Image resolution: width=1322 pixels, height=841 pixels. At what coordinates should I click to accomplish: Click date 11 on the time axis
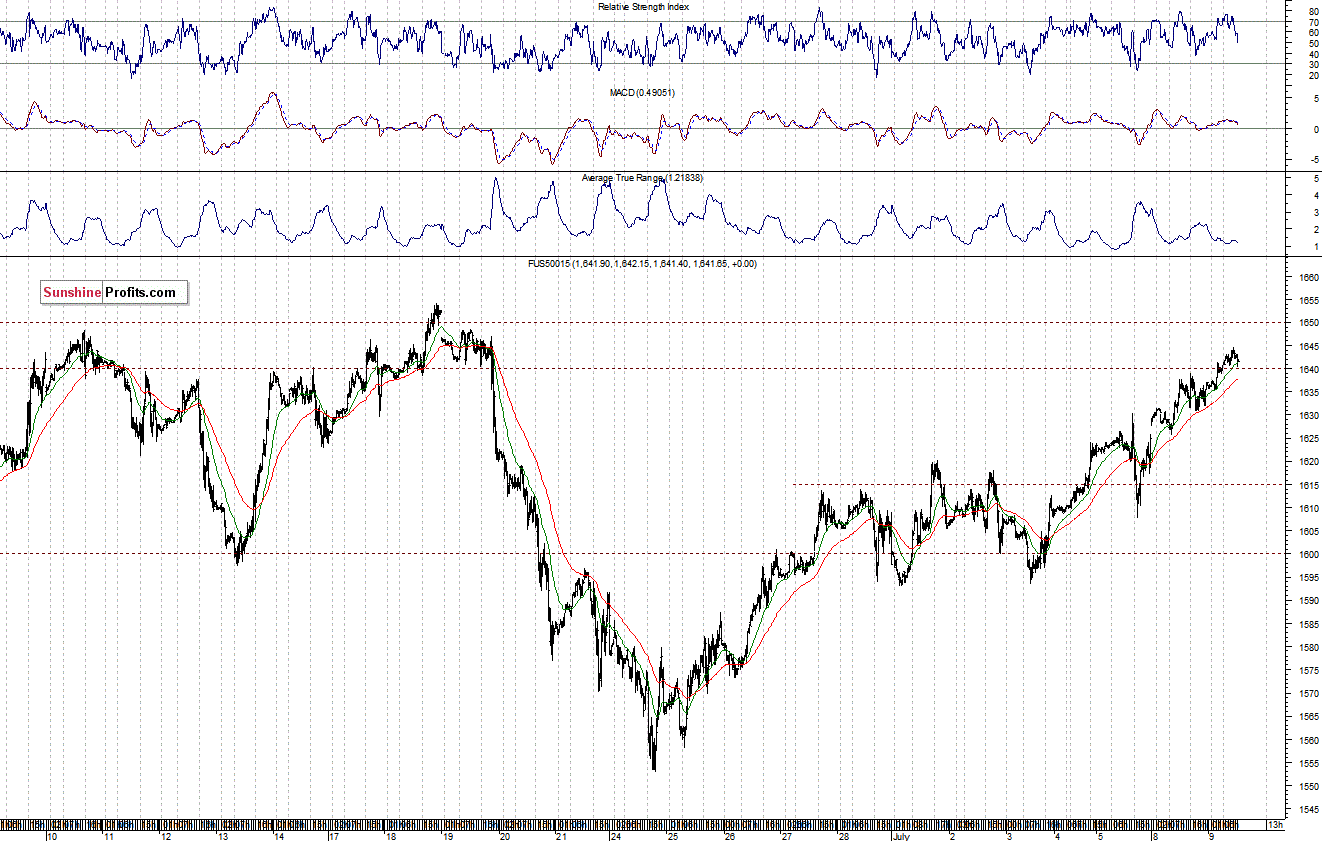click(x=108, y=835)
